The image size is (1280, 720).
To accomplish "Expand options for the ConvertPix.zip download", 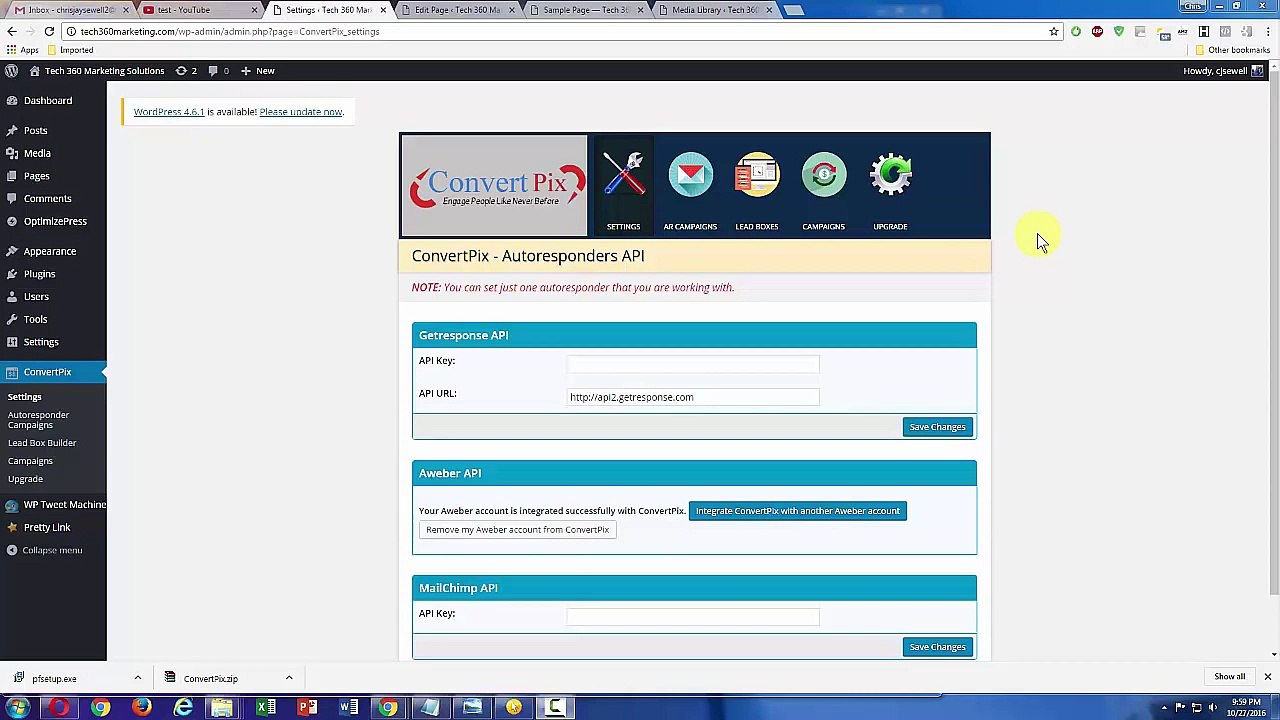I will coord(289,678).
